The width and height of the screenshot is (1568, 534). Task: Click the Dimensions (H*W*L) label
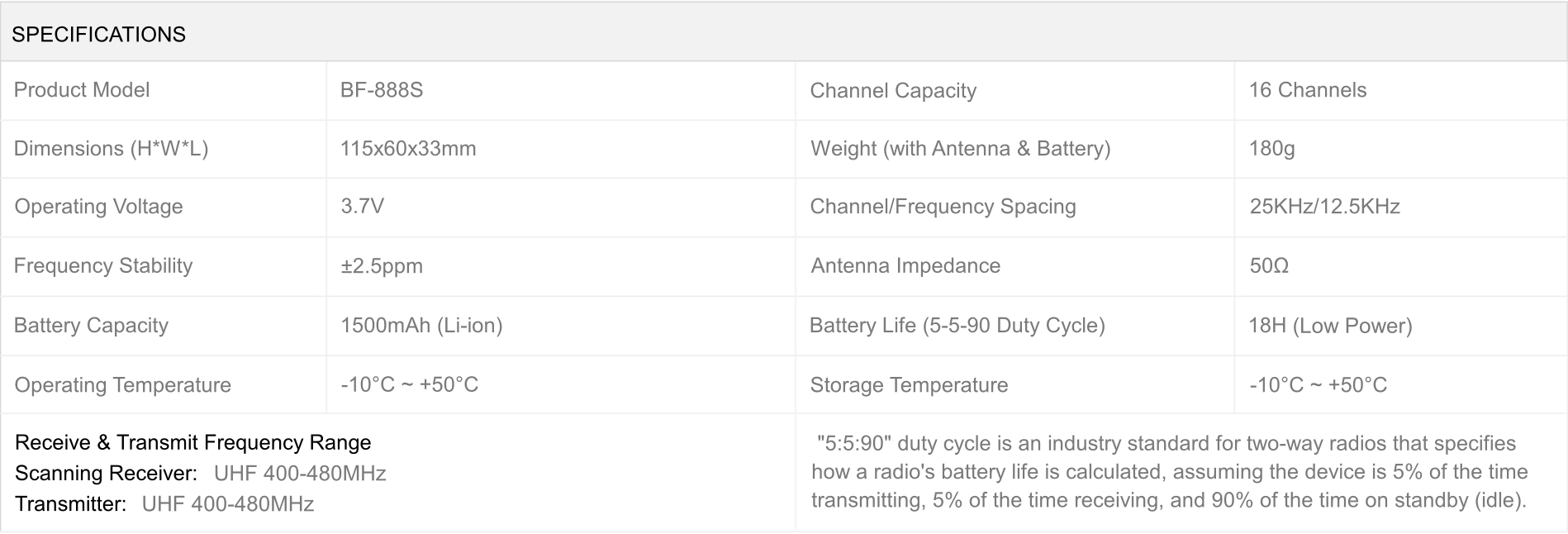[x=111, y=149]
